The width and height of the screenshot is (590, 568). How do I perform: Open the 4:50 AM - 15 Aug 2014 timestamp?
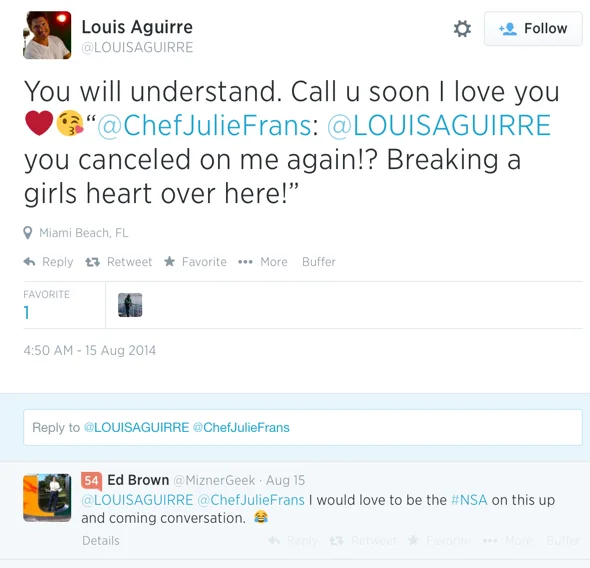[90, 350]
